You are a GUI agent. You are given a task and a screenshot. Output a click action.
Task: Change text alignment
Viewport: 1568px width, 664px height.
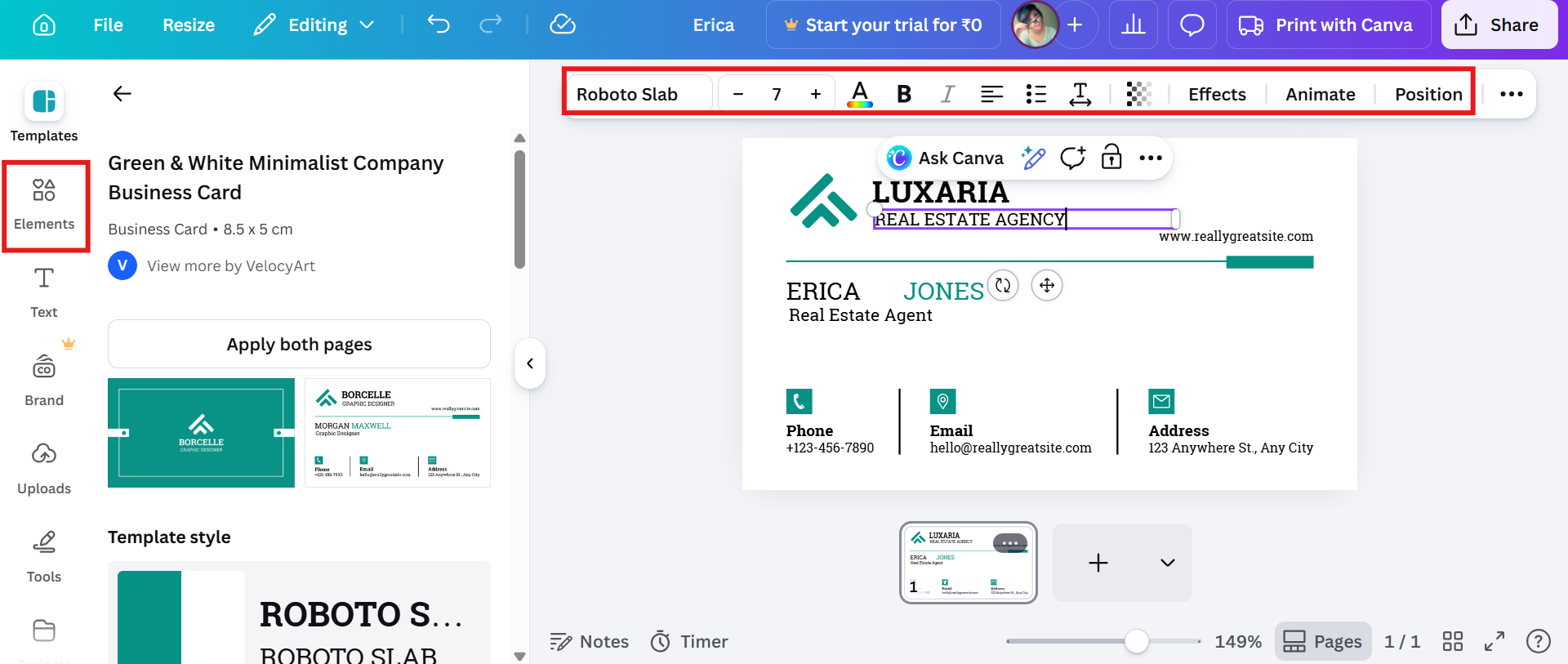(x=991, y=94)
